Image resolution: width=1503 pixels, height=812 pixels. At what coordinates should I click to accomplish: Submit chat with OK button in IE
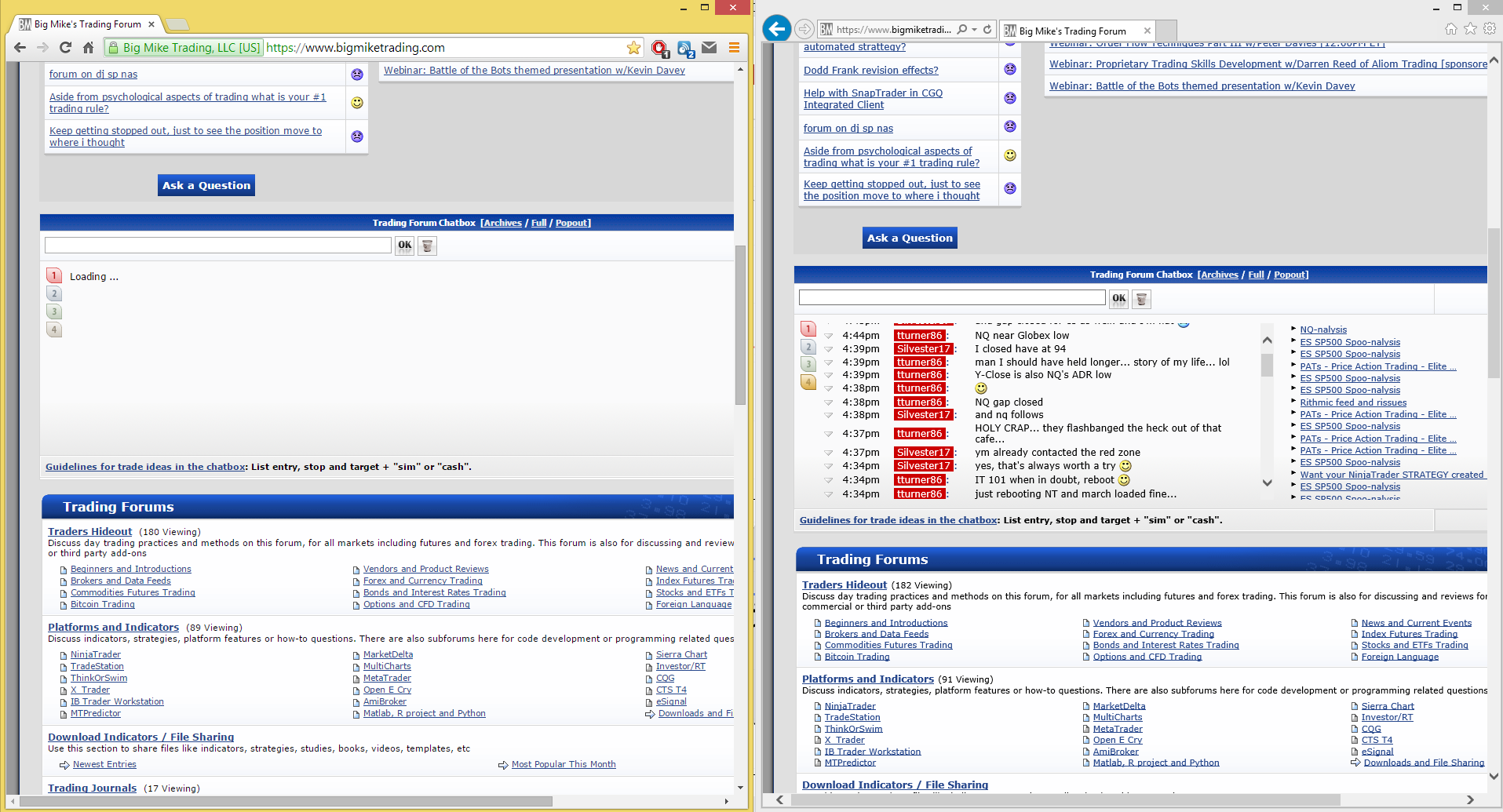[x=1119, y=298]
